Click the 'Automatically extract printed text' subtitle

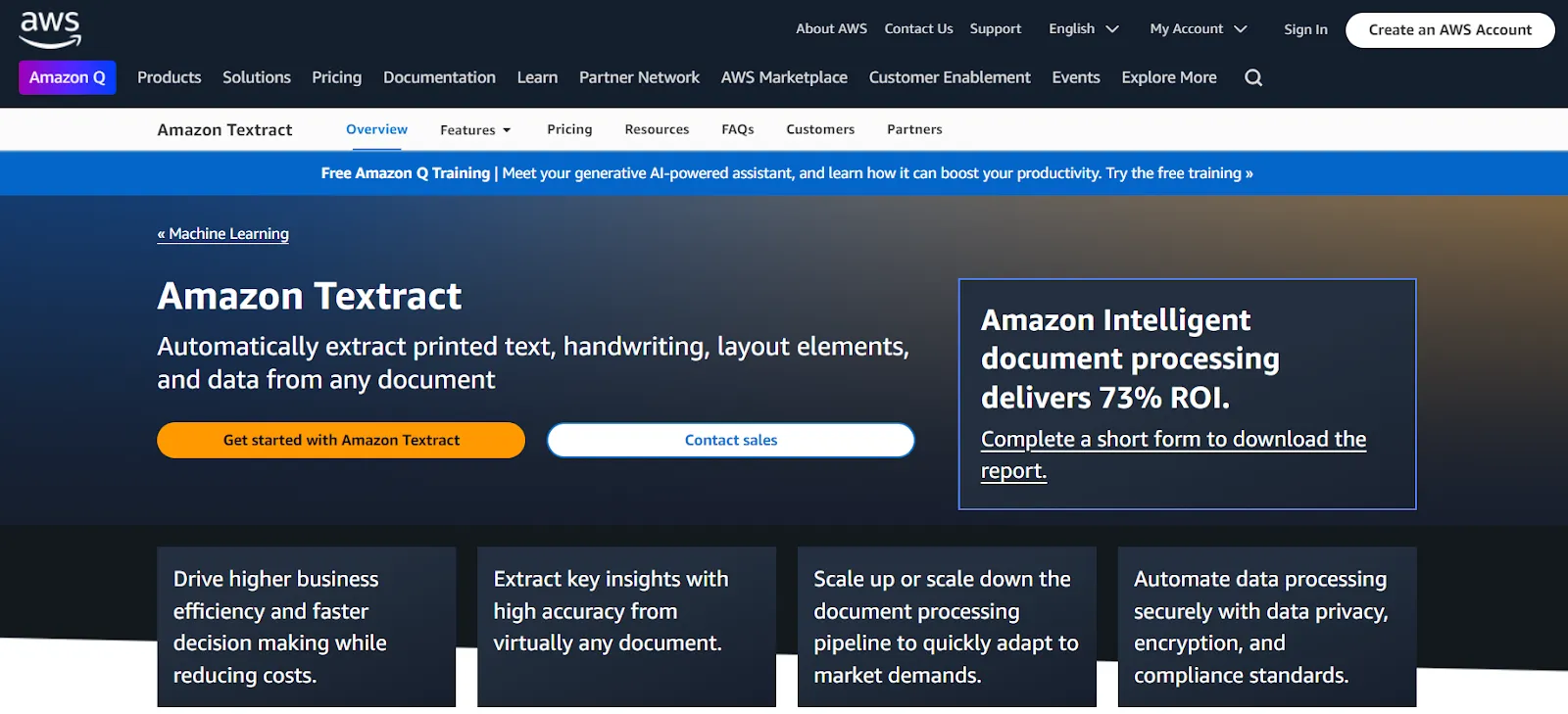point(533,362)
